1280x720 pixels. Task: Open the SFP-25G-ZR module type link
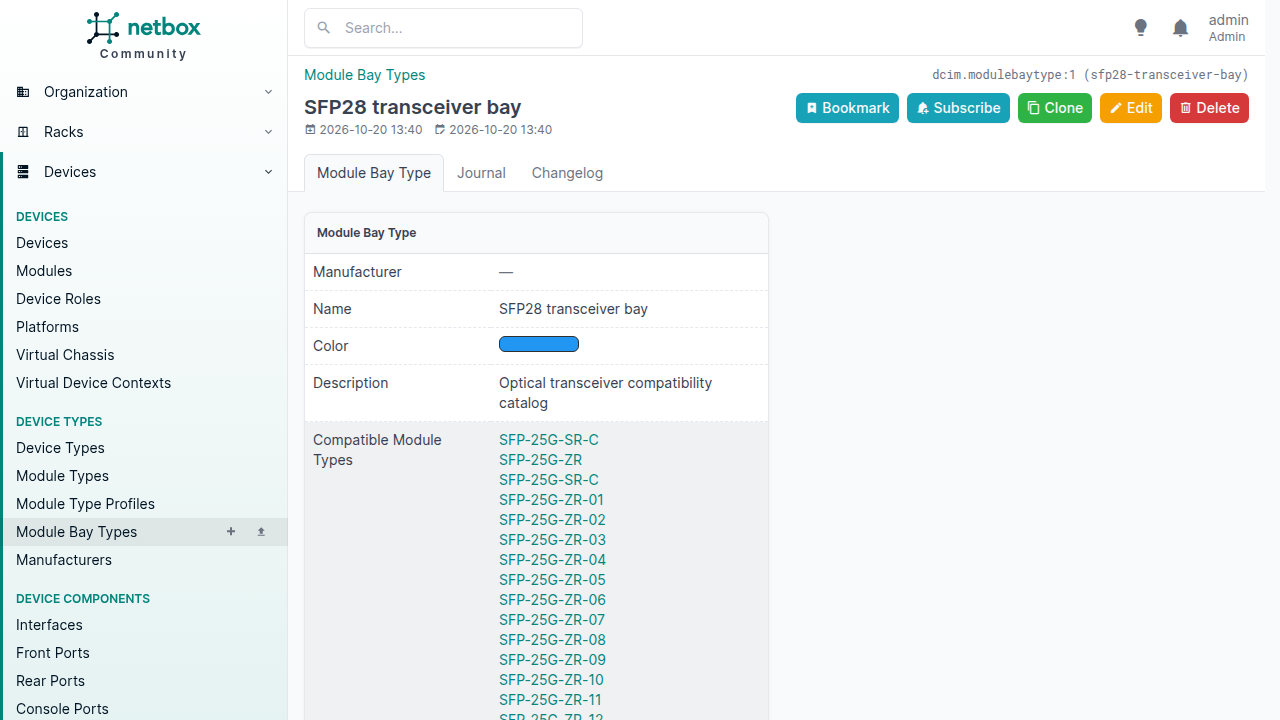pos(540,460)
